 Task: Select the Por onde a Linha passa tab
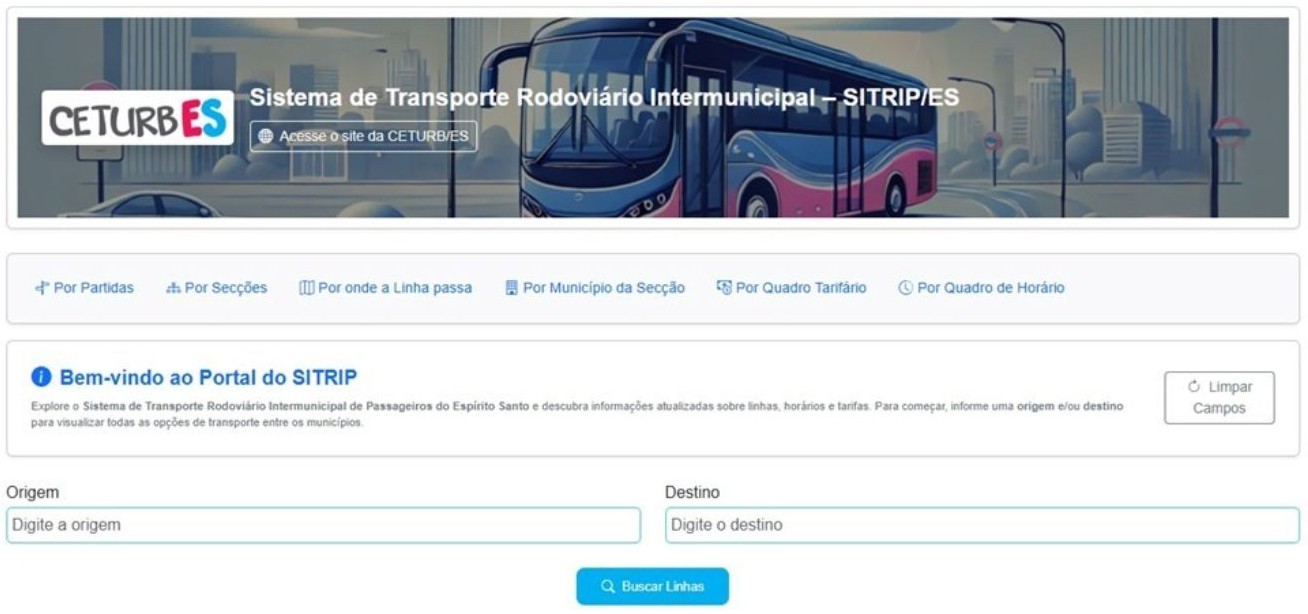pyautogui.click(x=386, y=288)
